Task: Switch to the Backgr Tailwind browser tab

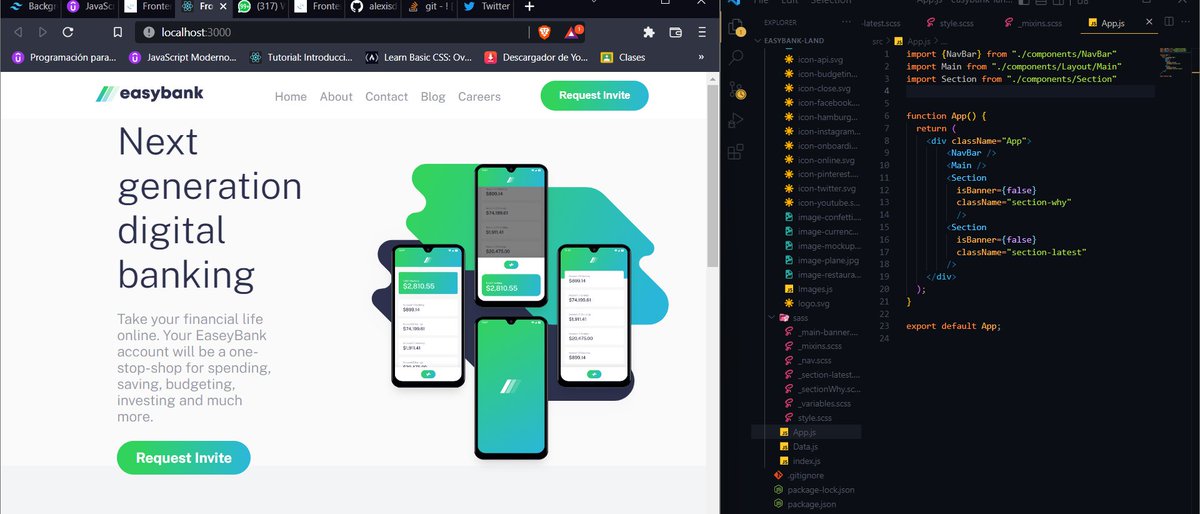Action: [29, 7]
